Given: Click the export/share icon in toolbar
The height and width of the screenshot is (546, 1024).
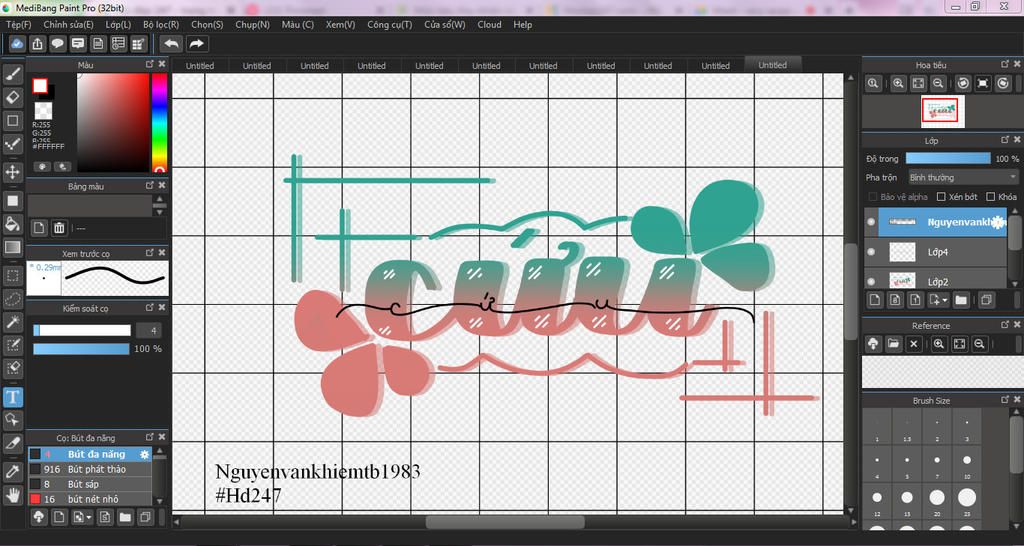Looking at the screenshot, I should tap(38, 44).
